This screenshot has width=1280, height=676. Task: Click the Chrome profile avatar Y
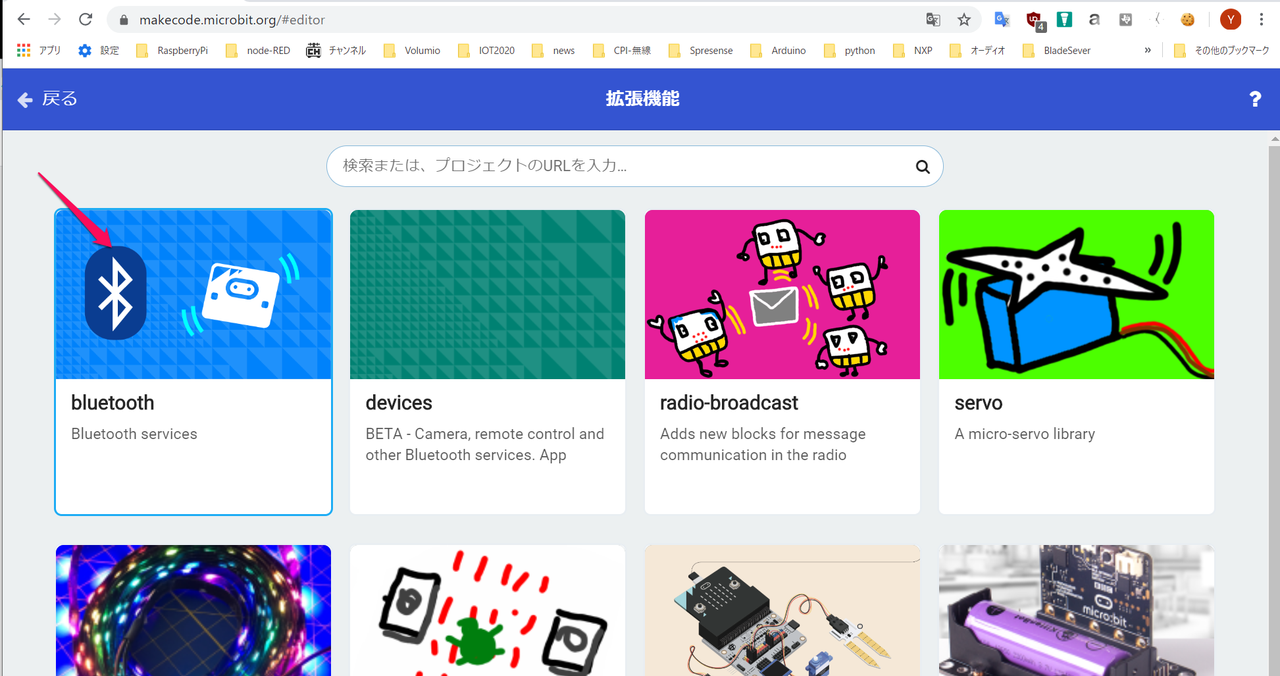[x=1231, y=19]
